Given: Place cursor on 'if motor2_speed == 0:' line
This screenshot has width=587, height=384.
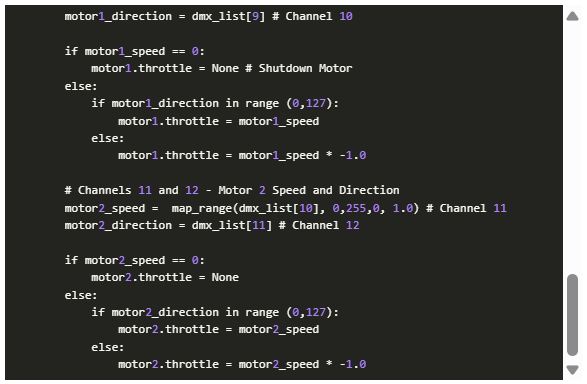Looking at the screenshot, I should point(135,260).
